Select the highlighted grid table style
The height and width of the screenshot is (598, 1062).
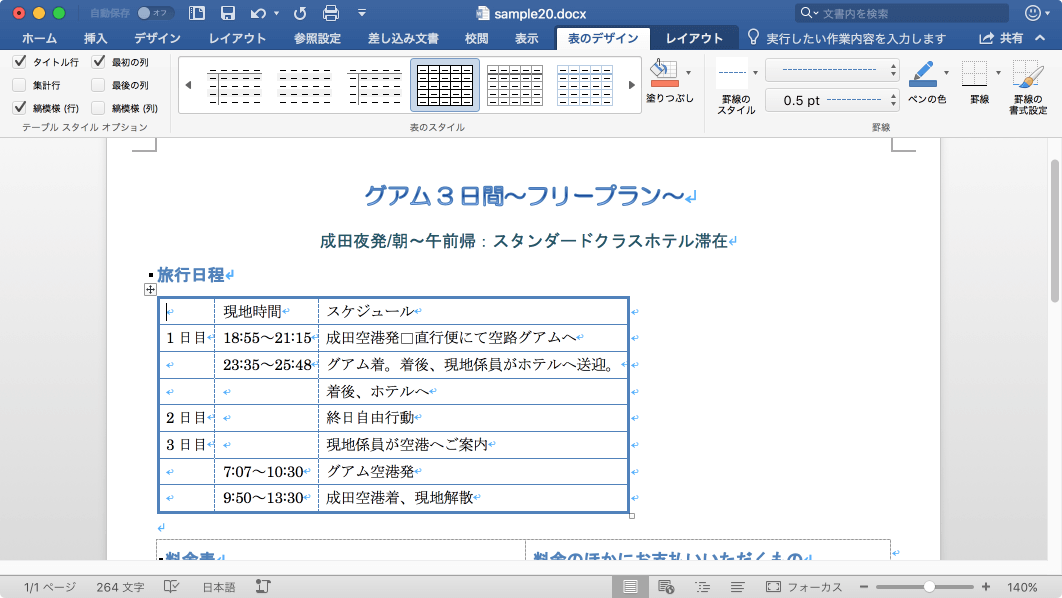pos(445,85)
